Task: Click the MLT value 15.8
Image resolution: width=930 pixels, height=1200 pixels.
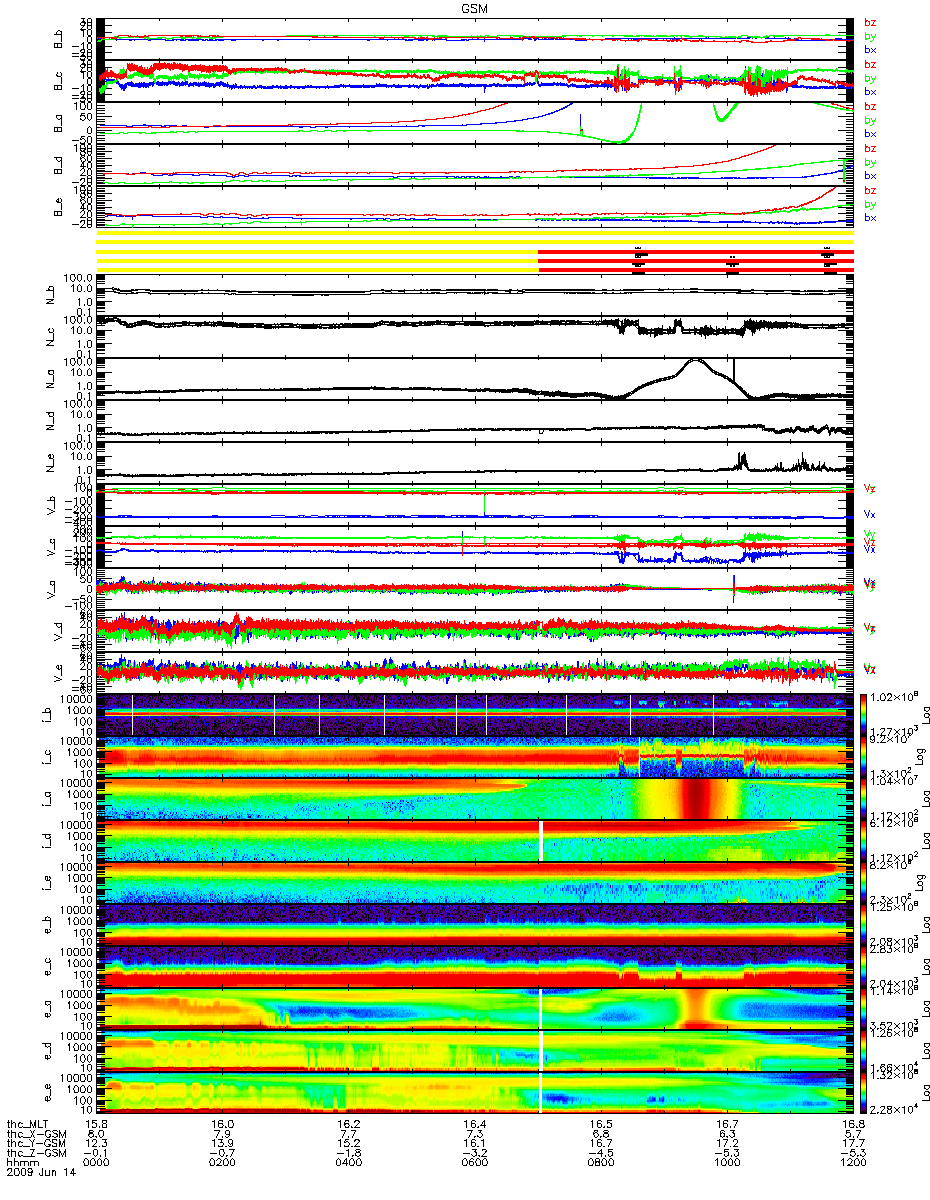Action: (96, 1124)
